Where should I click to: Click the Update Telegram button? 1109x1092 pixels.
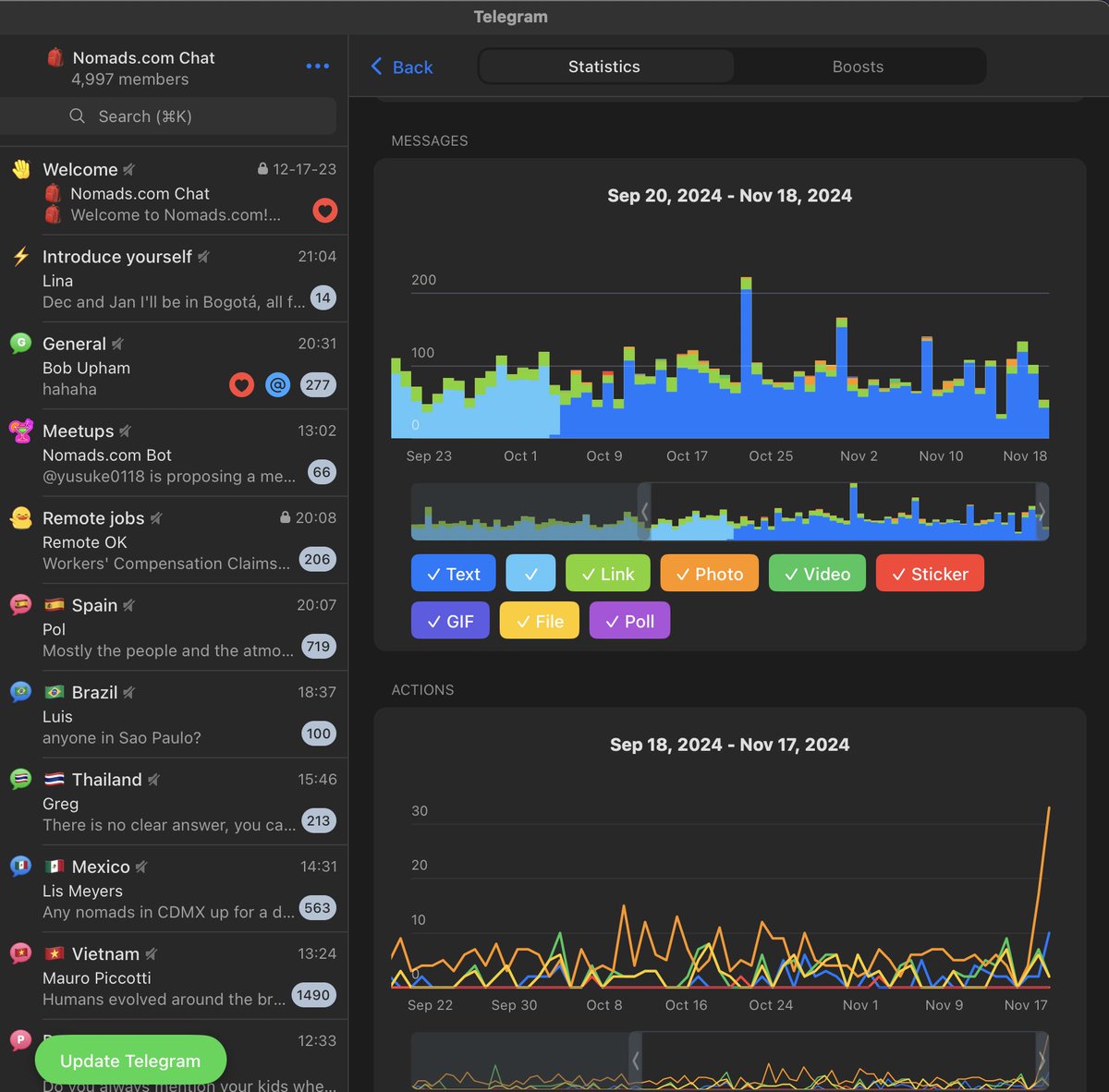click(130, 1061)
